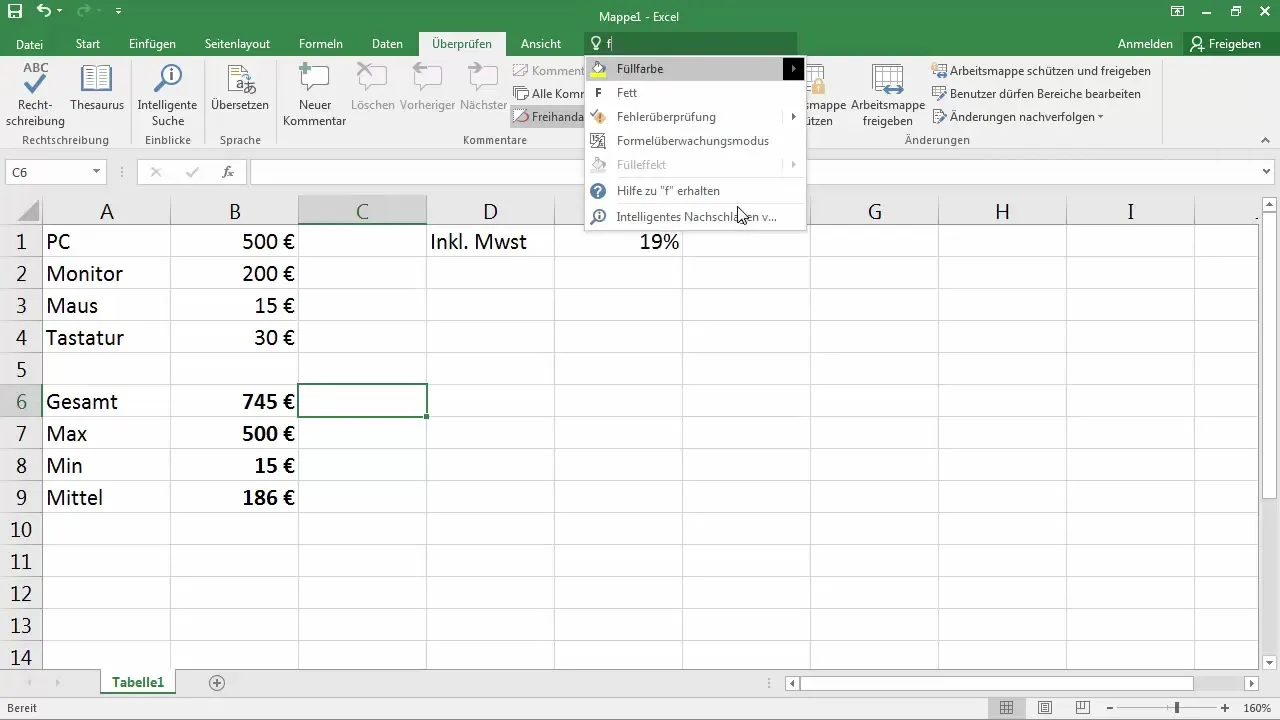Viewport: 1280px width, 720px height.
Task: Click the Löschen comment icon
Action: click(x=372, y=87)
